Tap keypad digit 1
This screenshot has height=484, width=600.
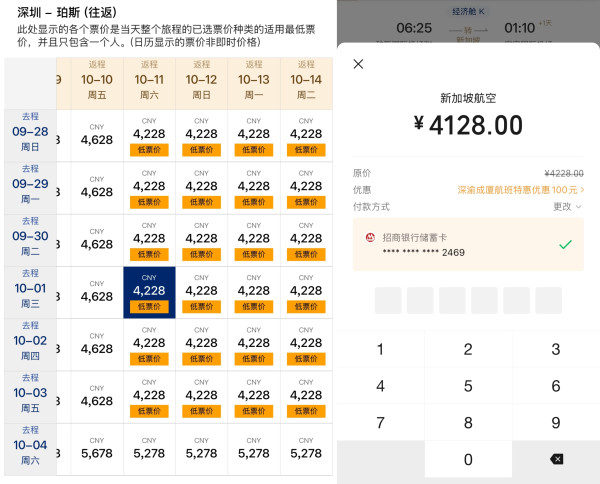(x=380, y=349)
